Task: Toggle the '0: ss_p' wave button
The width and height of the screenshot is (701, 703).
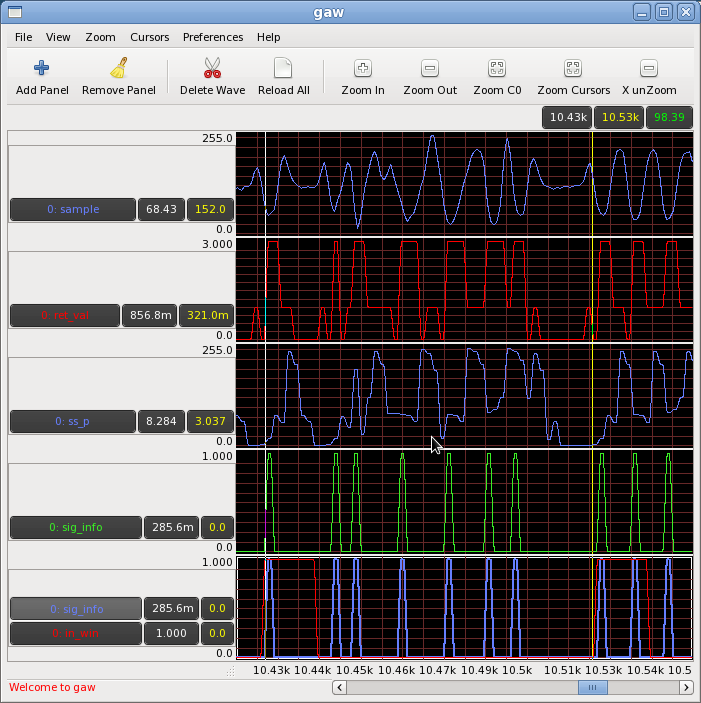Action: [x=72, y=421]
